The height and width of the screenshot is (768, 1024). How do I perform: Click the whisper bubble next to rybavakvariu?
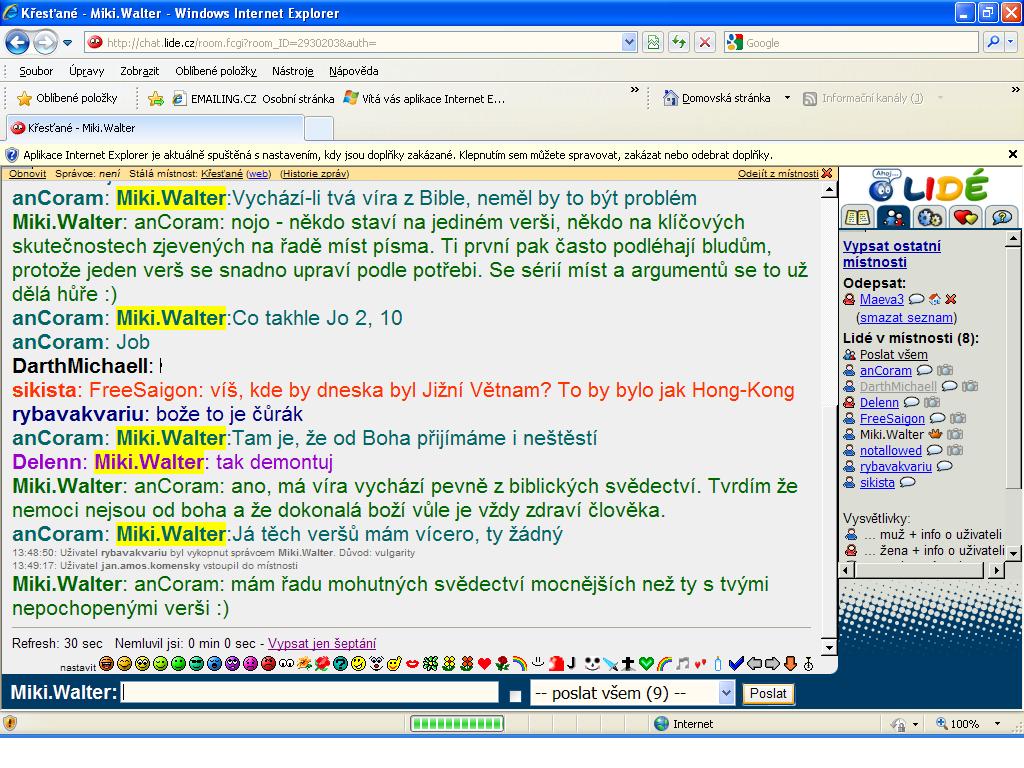click(944, 466)
